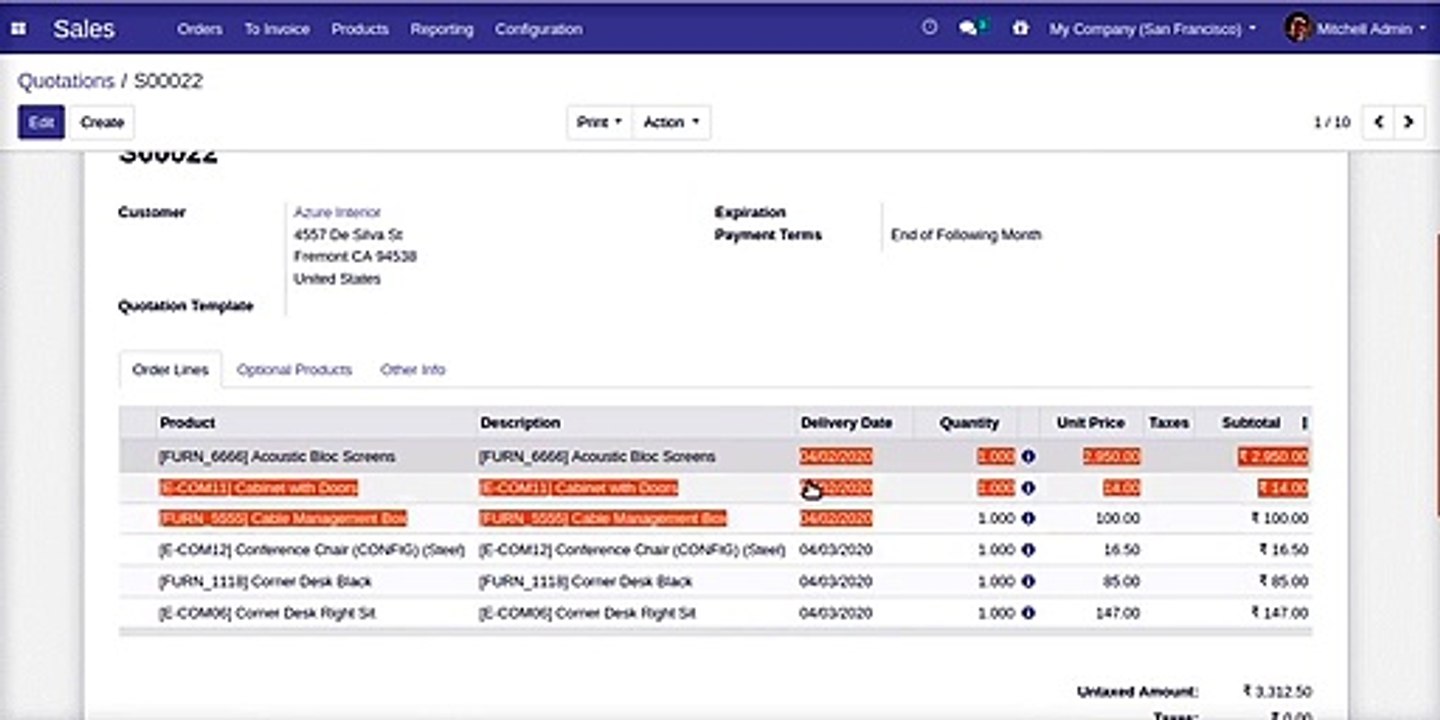Click info icon on Acoustic Bloc Screens row
The height and width of the screenshot is (720, 1440).
click(1028, 457)
